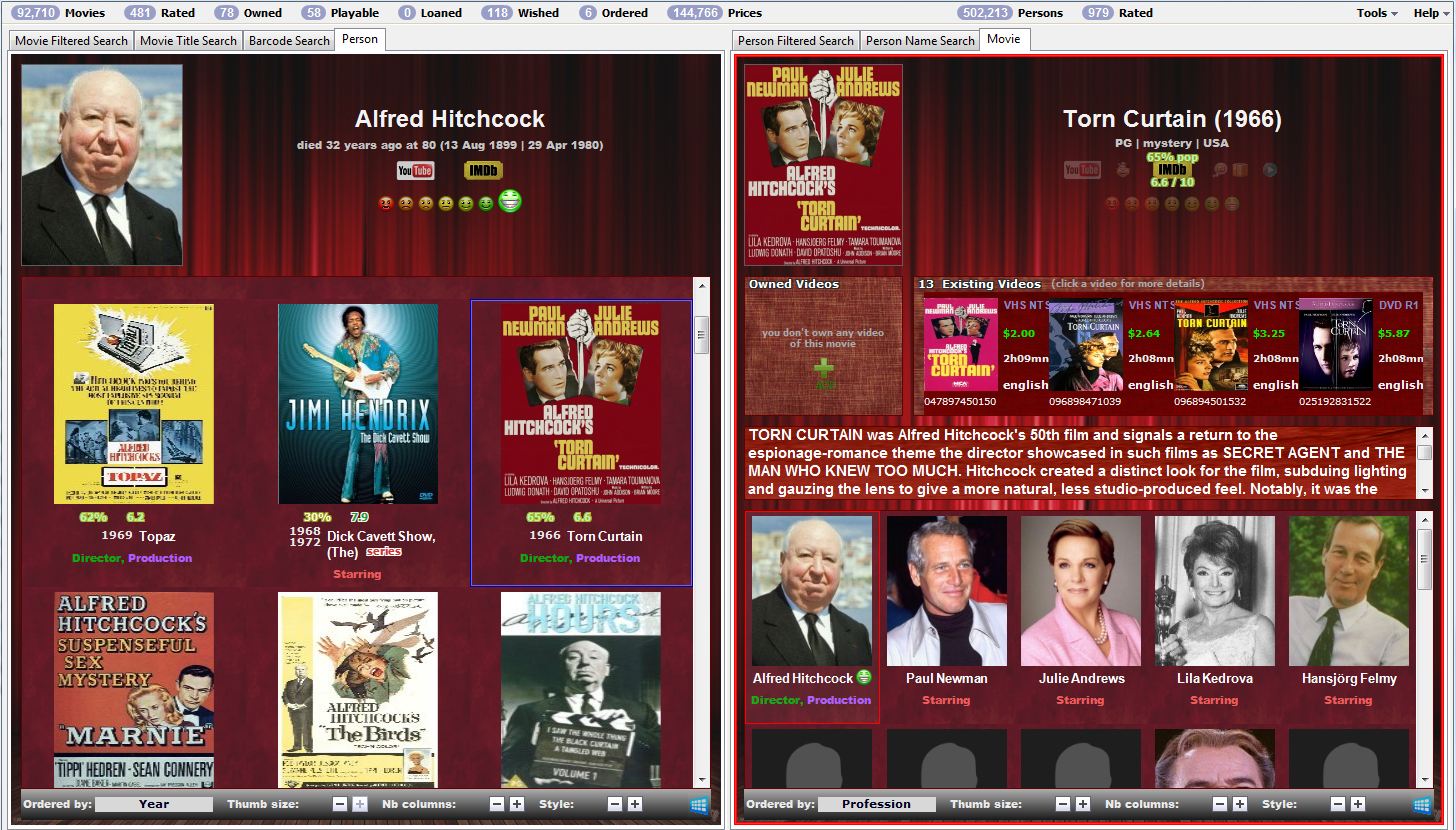Rate Hitchcock with the red angry smiley

[x=385, y=204]
